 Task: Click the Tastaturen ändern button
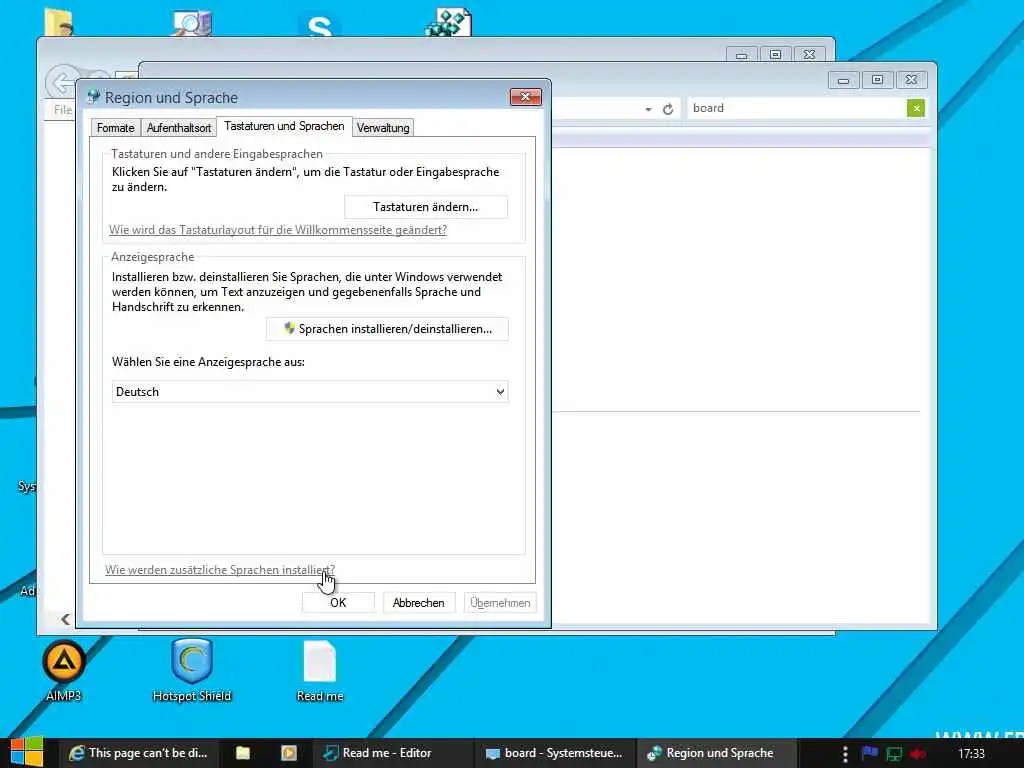(x=426, y=207)
